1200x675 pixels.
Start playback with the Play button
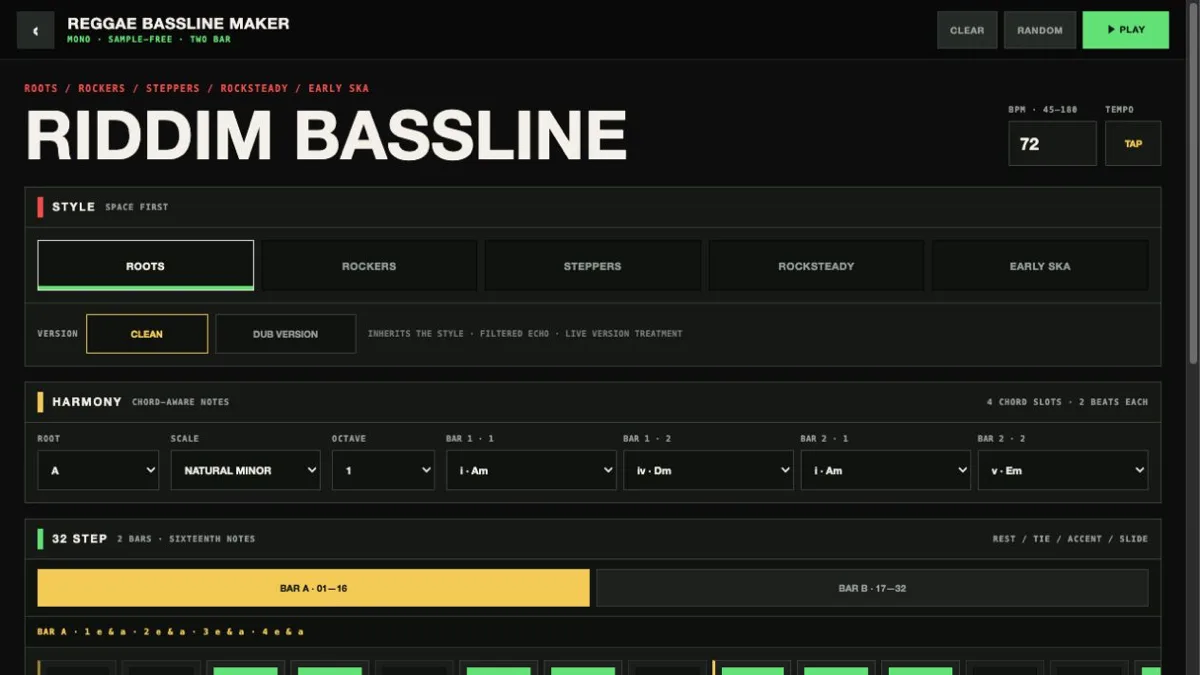[x=1125, y=30]
